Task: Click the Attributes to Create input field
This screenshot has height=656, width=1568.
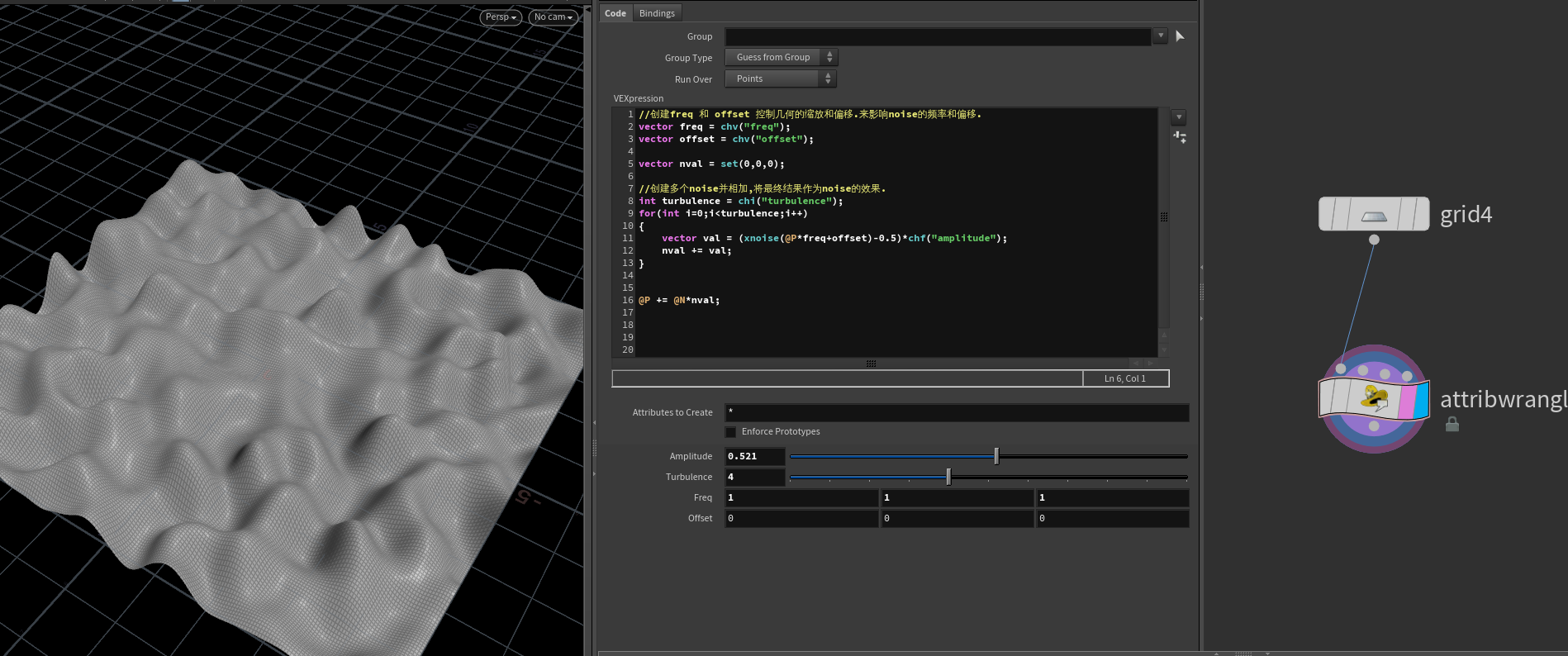Action: click(957, 412)
